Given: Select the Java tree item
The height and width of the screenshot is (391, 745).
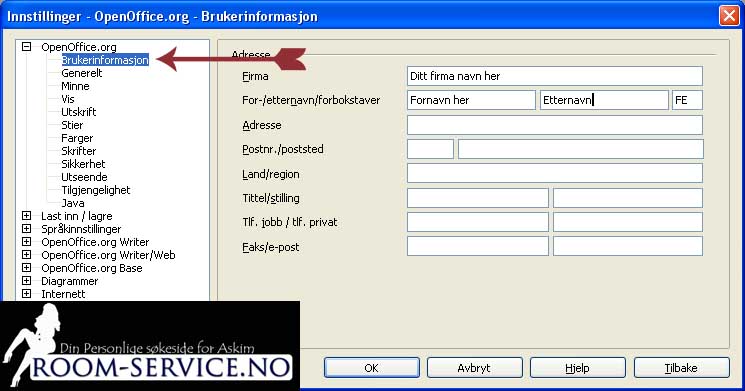Looking at the screenshot, I should (73, 203).
